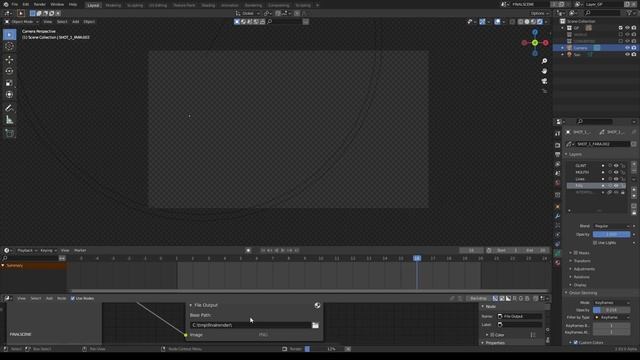Select the Add Cube tool

[x=9, y=133]
